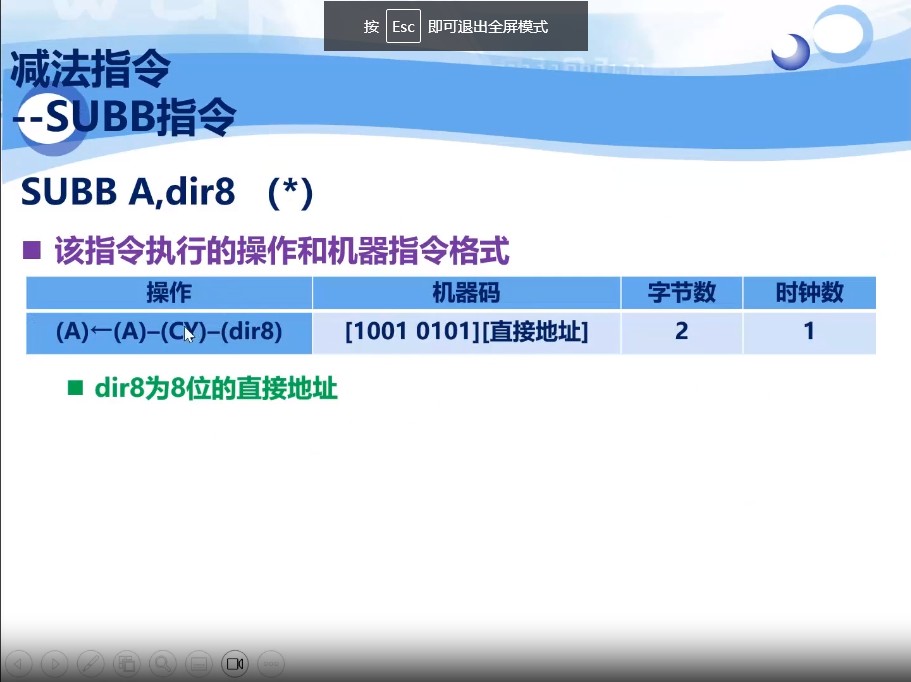The width and height of the screenshot is (911, 682).
Task: Click the bullet text 该指令执行的操作和机器指令格式
Action: (x=282, y=251)
